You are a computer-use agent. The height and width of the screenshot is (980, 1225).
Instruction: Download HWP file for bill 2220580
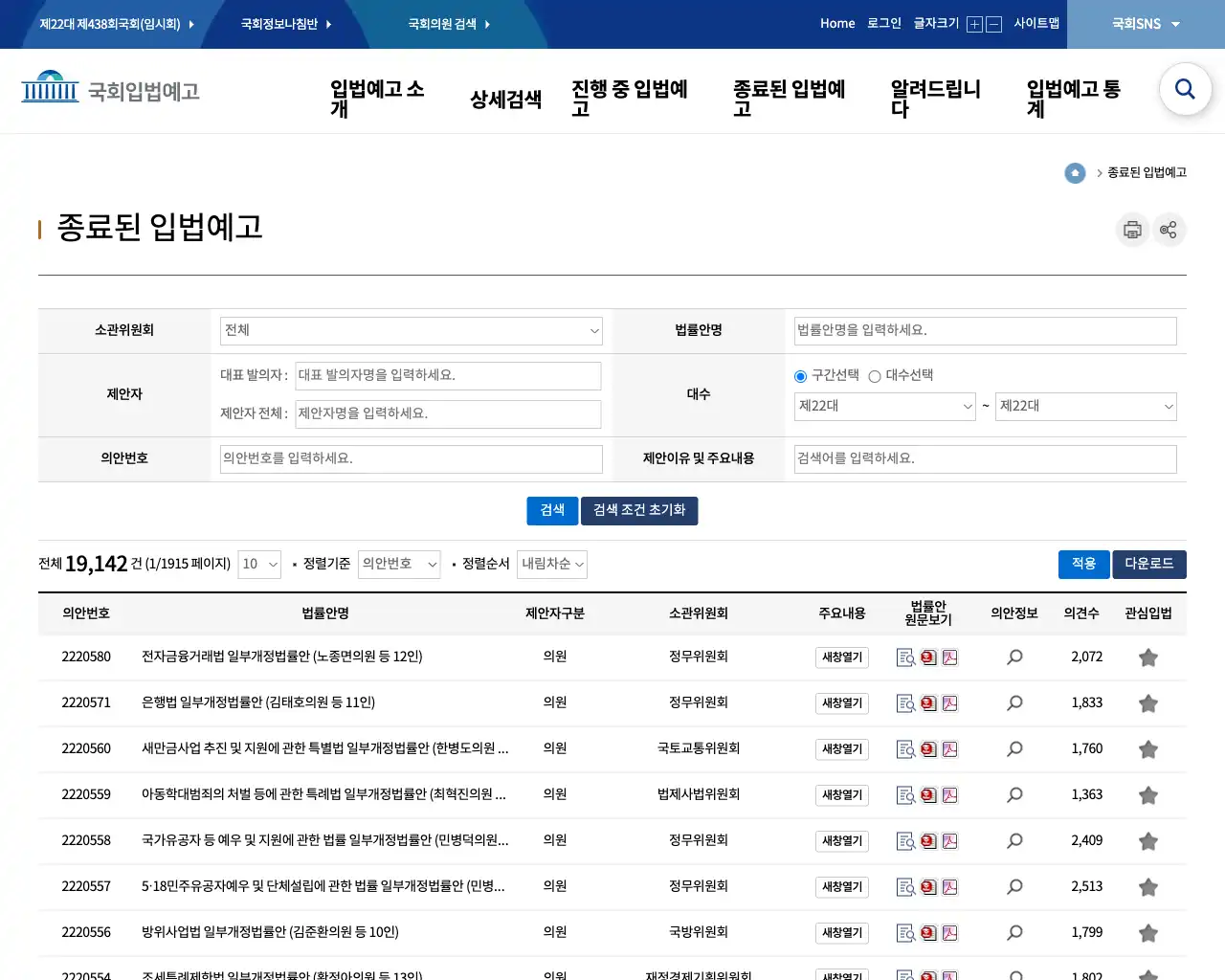click(928, 657)
